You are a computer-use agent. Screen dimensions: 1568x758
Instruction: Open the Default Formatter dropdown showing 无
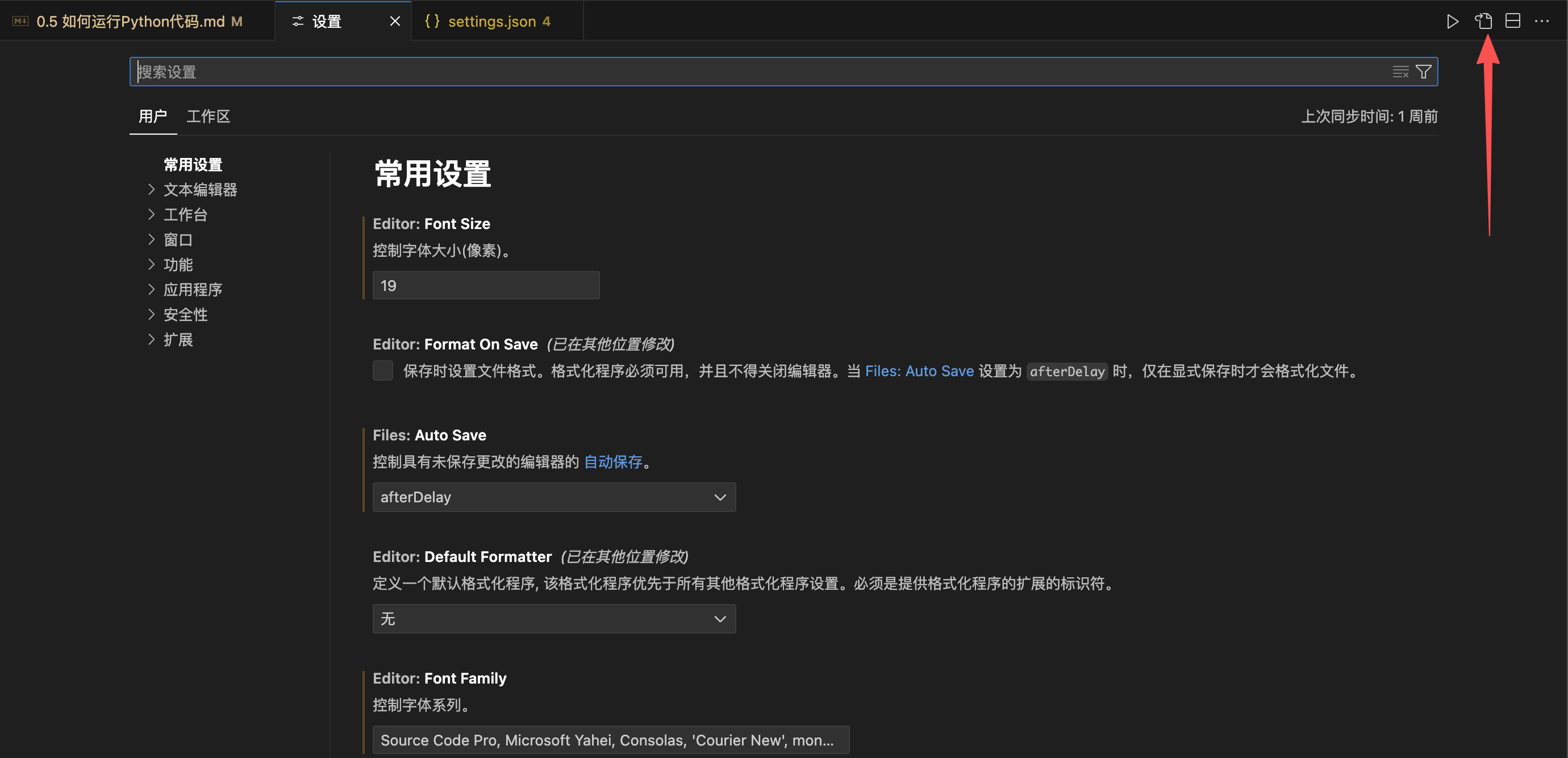pos(553,619)
